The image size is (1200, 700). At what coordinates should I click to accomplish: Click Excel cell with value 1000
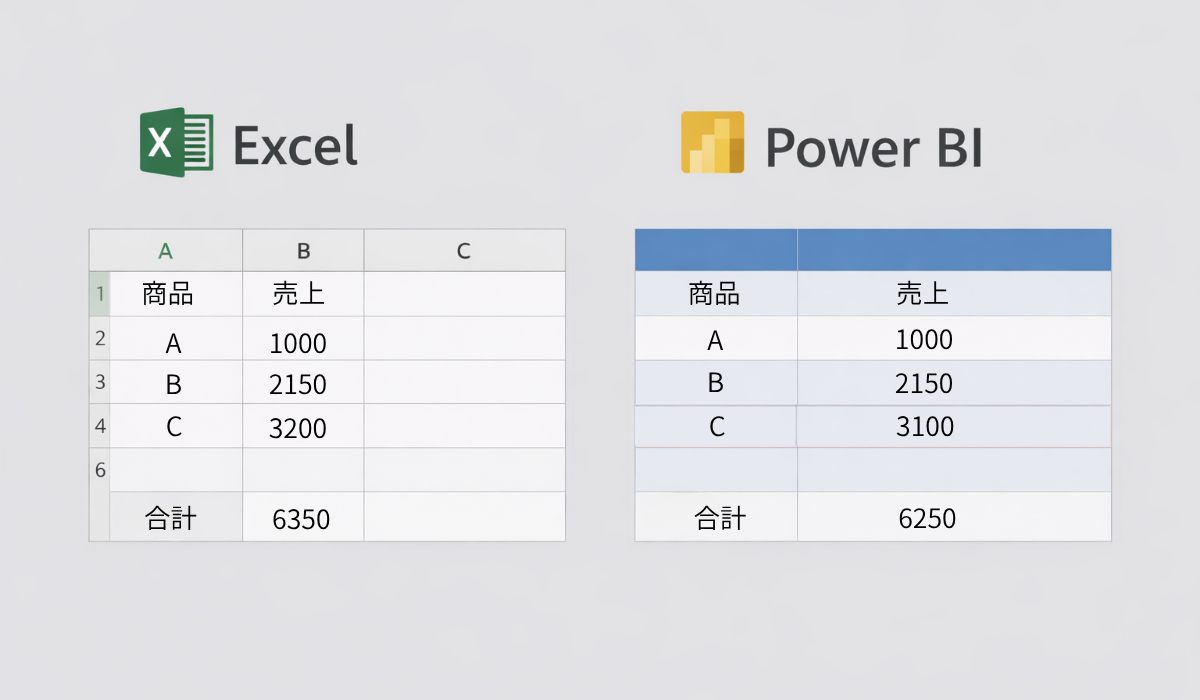303,339
